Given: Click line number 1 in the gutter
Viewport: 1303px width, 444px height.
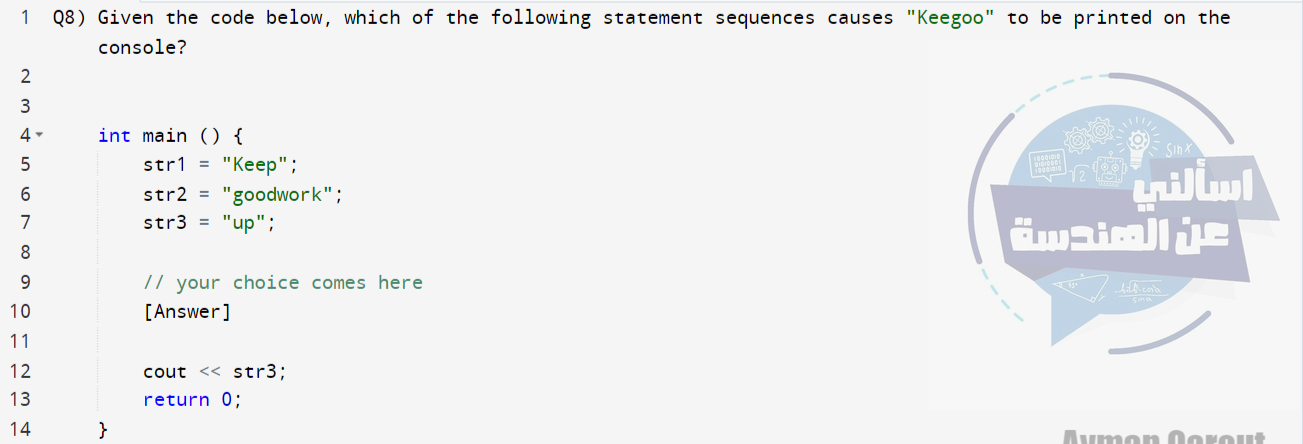Looking at the screenshot, I should pyautogui.click(x=25, y=18).
